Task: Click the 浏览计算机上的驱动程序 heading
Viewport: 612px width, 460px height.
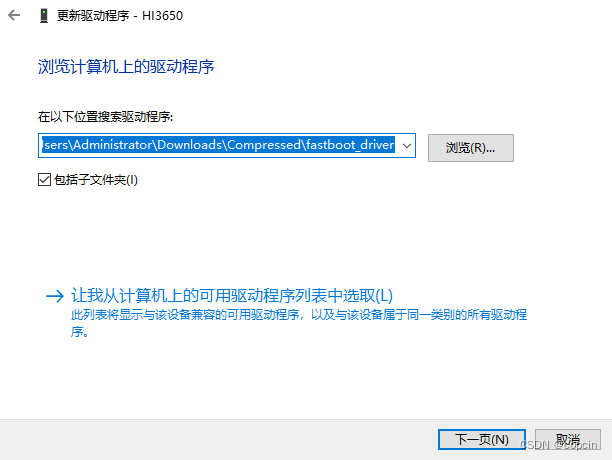Action: (126, 67)
